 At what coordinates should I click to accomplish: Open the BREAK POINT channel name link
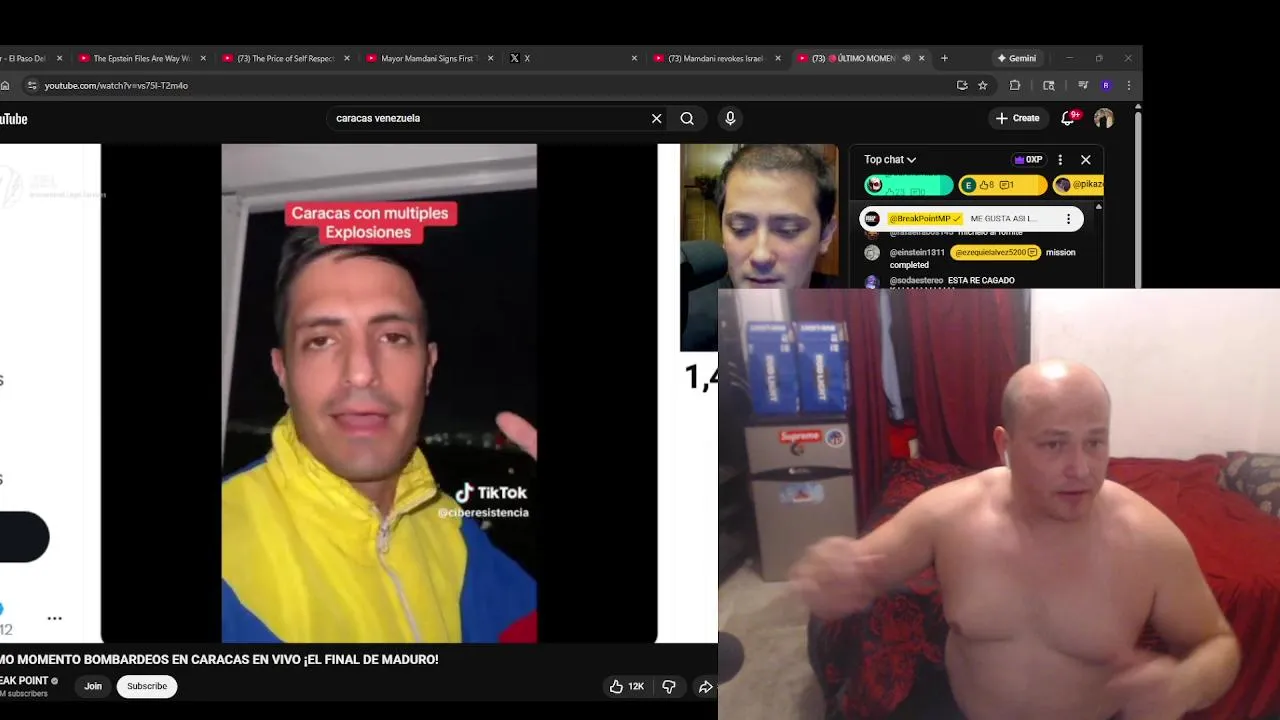[x=25, y=681]
